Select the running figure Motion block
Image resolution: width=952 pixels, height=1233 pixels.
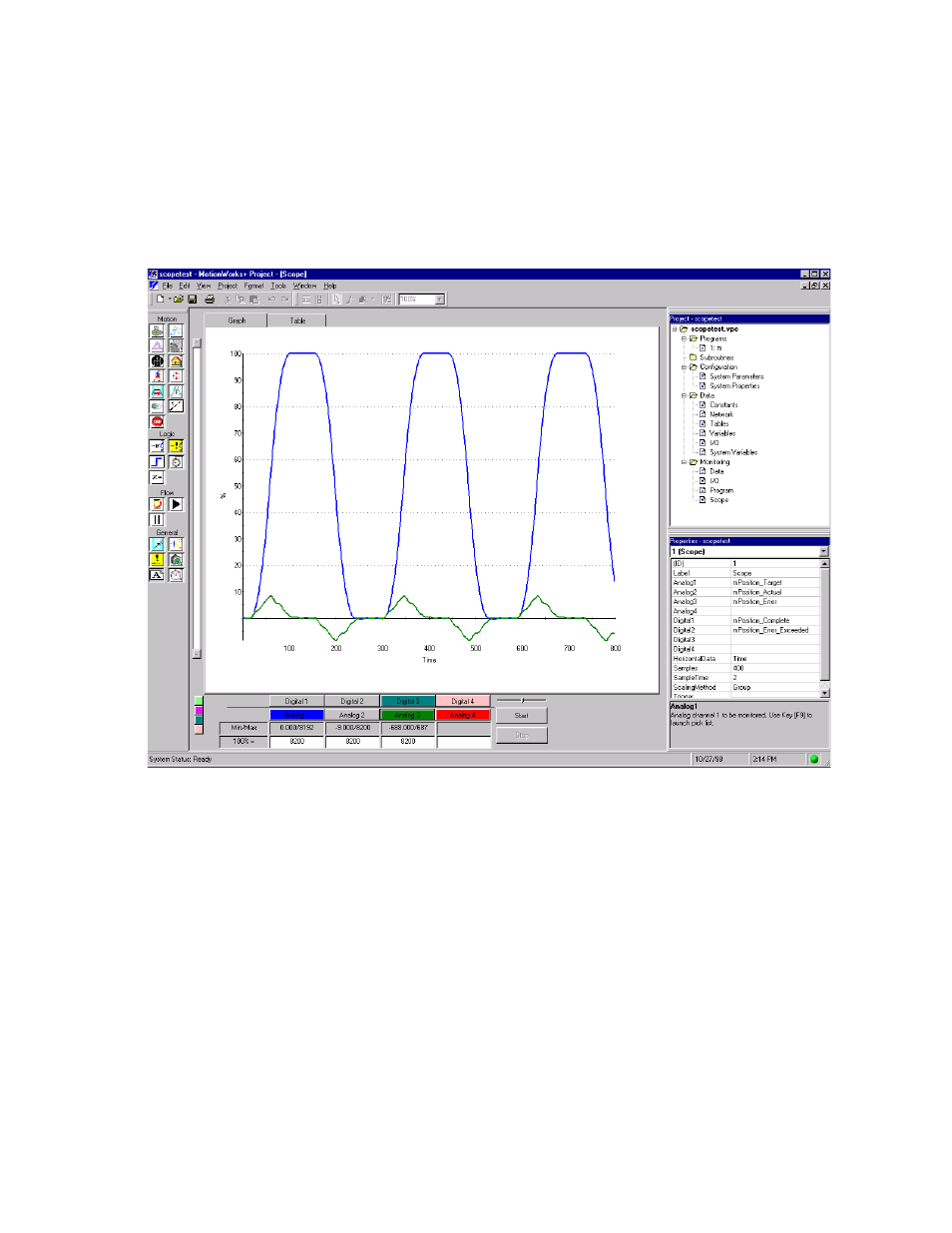(157, 376)
